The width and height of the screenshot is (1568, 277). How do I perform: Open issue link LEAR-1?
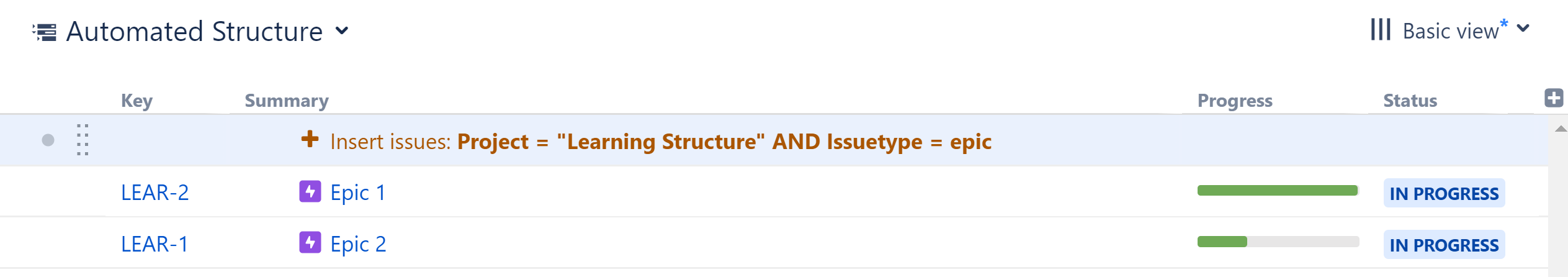pyautogui.click(x=155, y=244)
